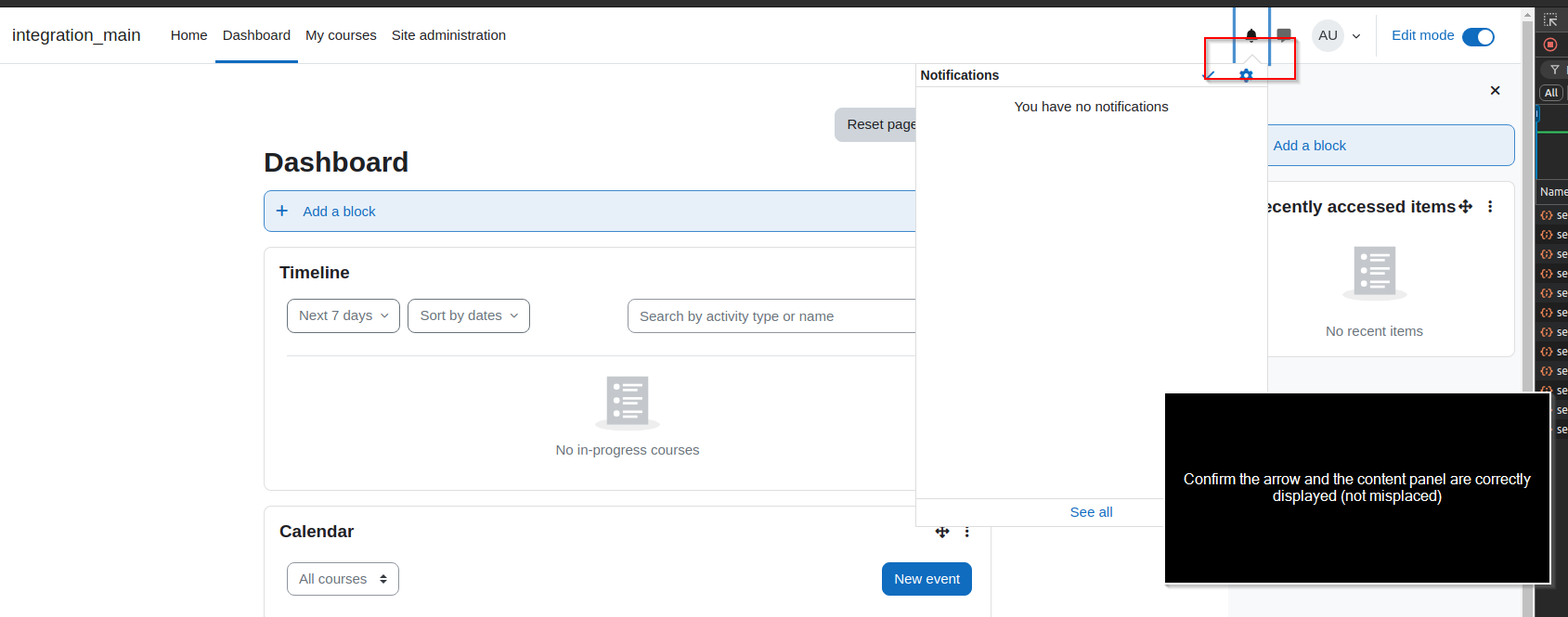Click the Dashboard page heading
Viewport: 1568px width, 617px height.
[x=336, y=162]
